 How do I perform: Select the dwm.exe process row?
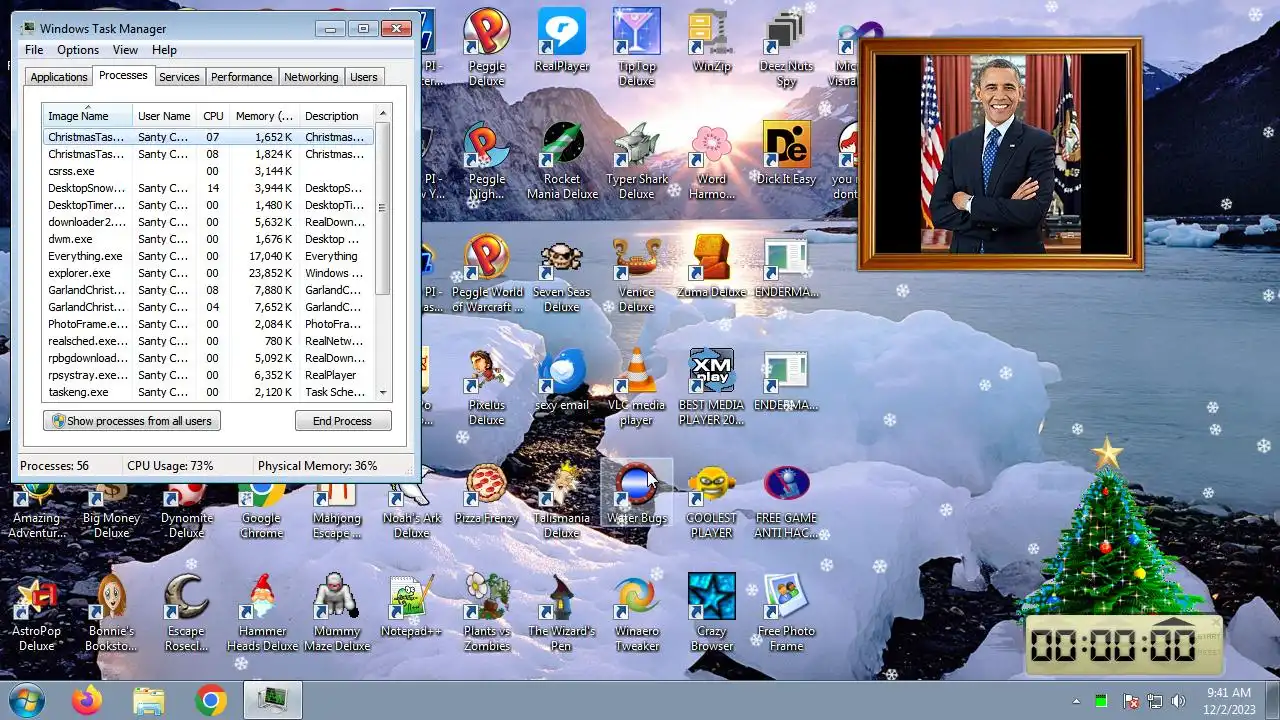(208, 239)
